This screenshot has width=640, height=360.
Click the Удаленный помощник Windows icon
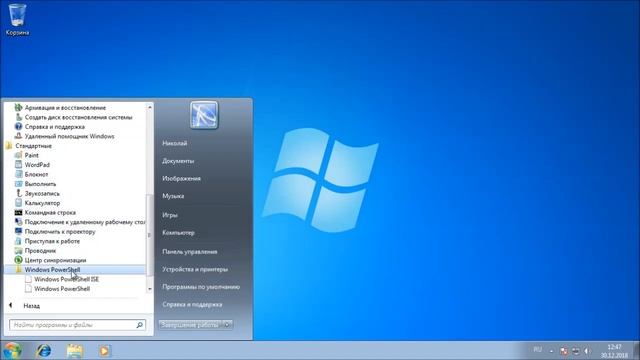point(18,136)
